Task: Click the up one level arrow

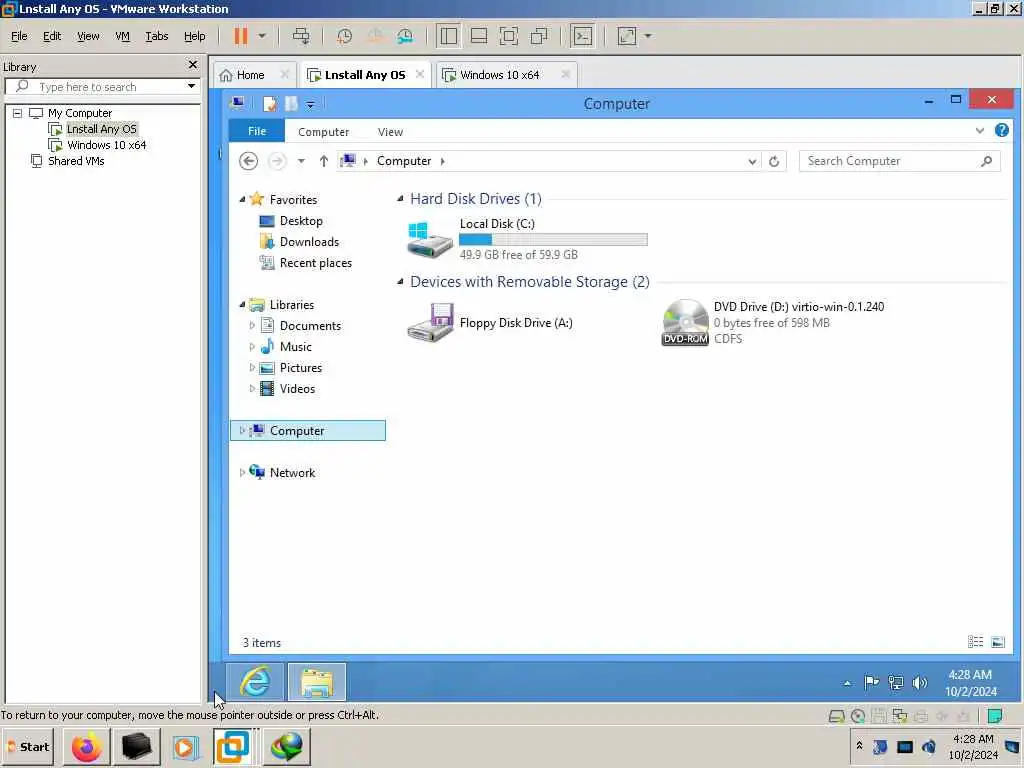Action: click(323, 161)
